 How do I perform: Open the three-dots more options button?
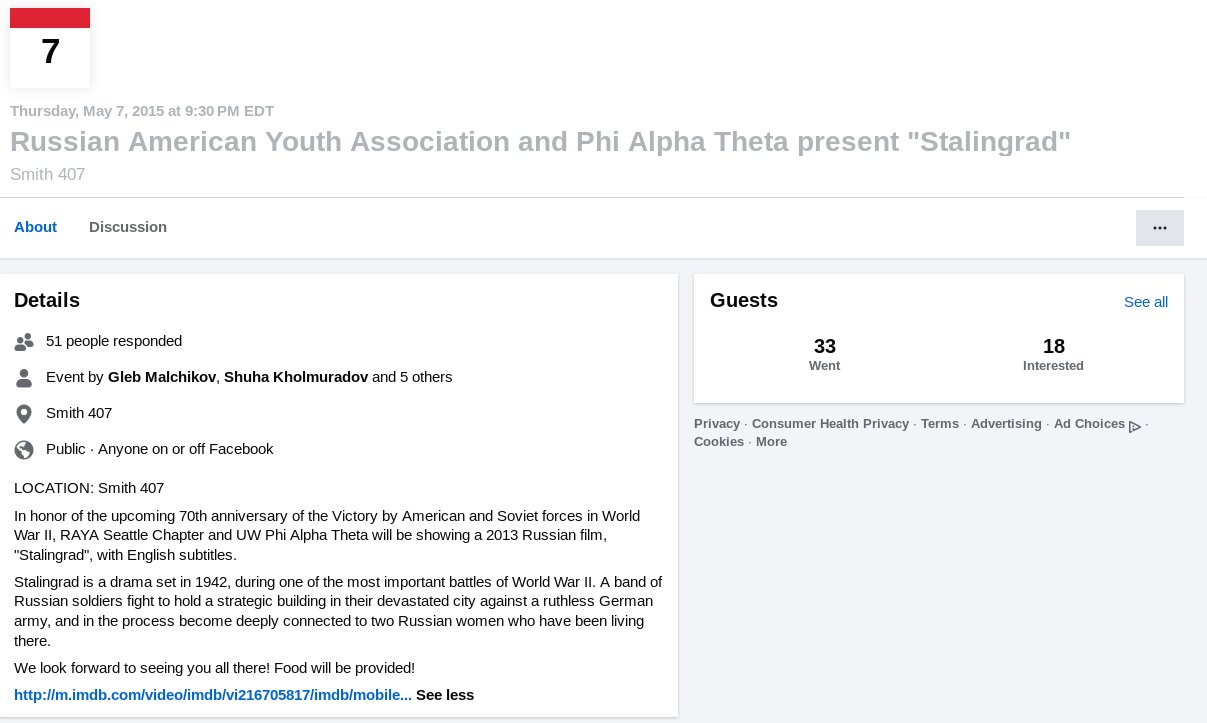point(1160,228)
